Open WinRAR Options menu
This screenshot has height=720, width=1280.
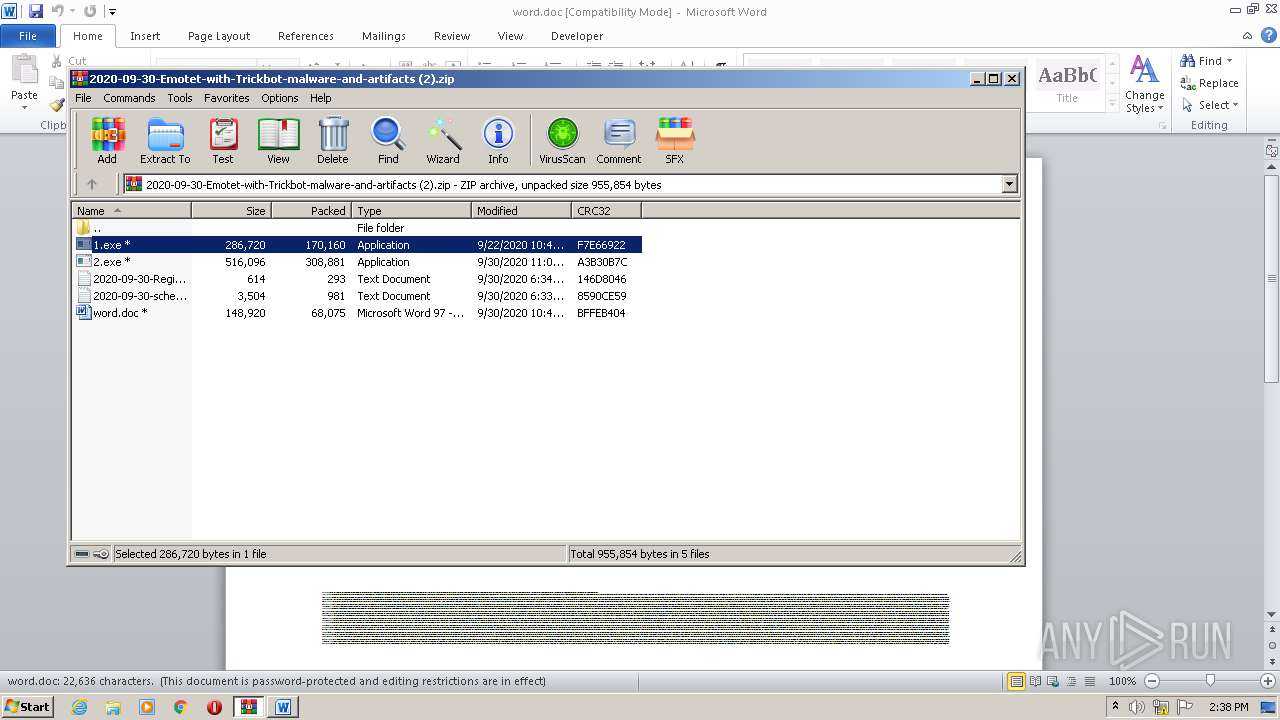click(280, 98)
